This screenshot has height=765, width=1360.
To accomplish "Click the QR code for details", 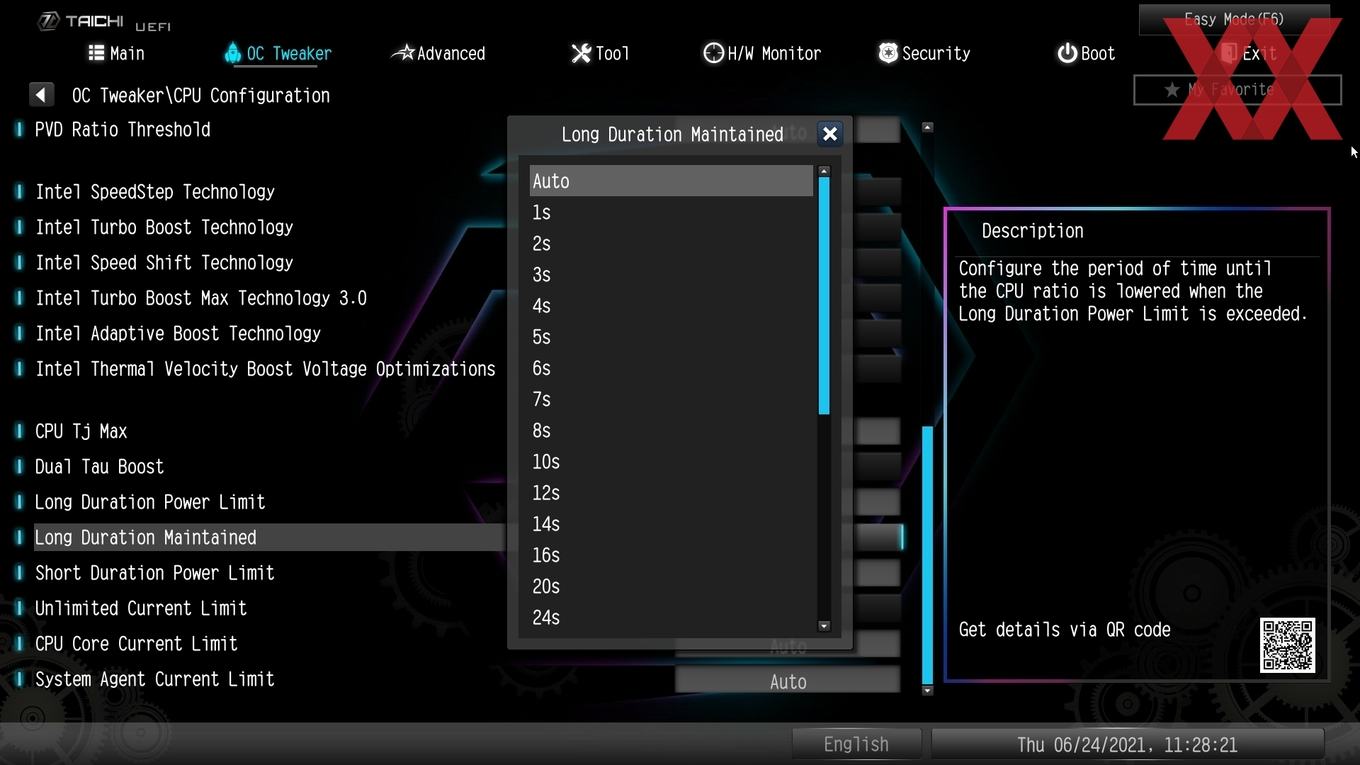I will [1287, 645].
